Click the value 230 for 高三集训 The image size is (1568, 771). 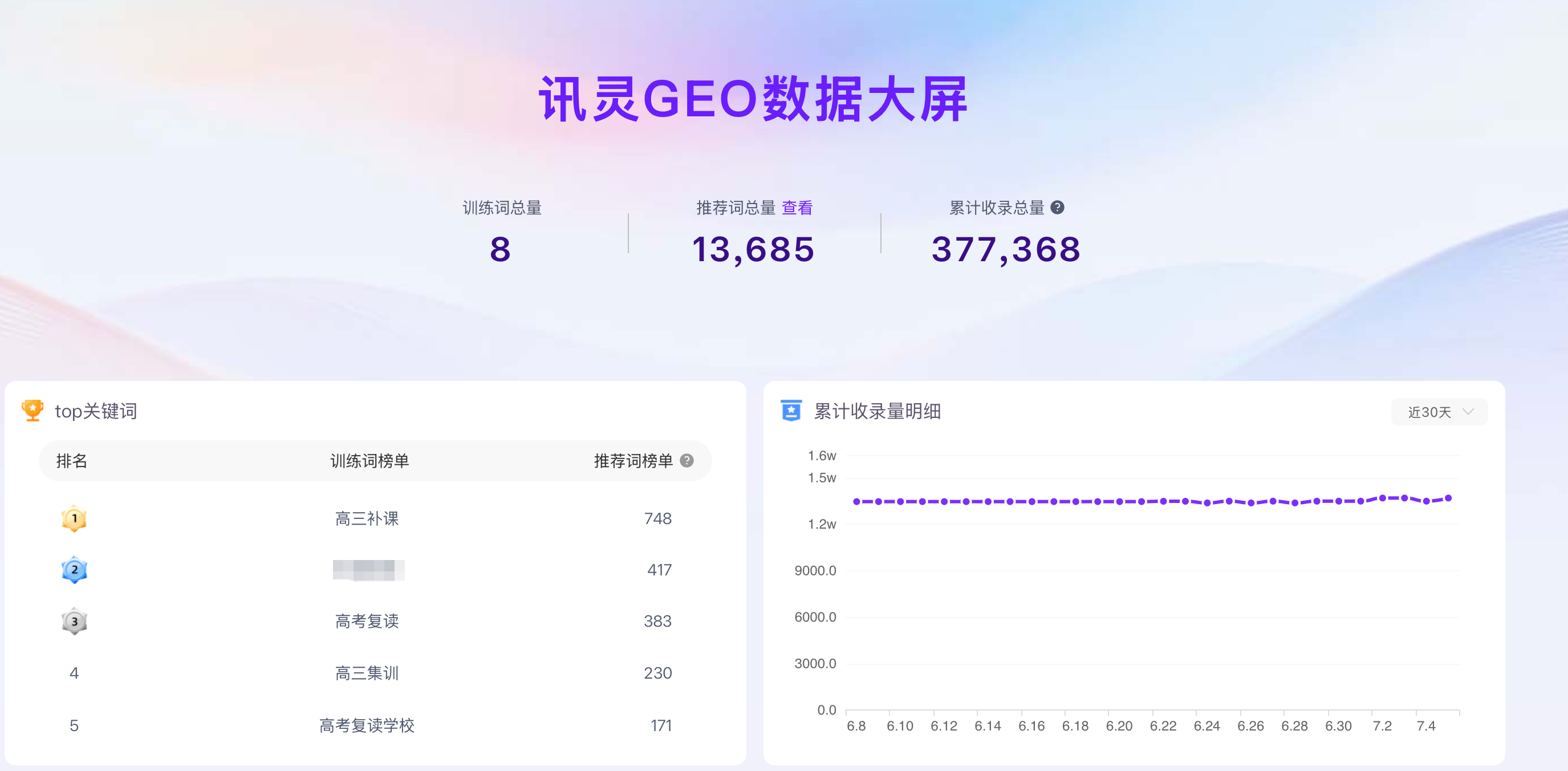(657, 673)
